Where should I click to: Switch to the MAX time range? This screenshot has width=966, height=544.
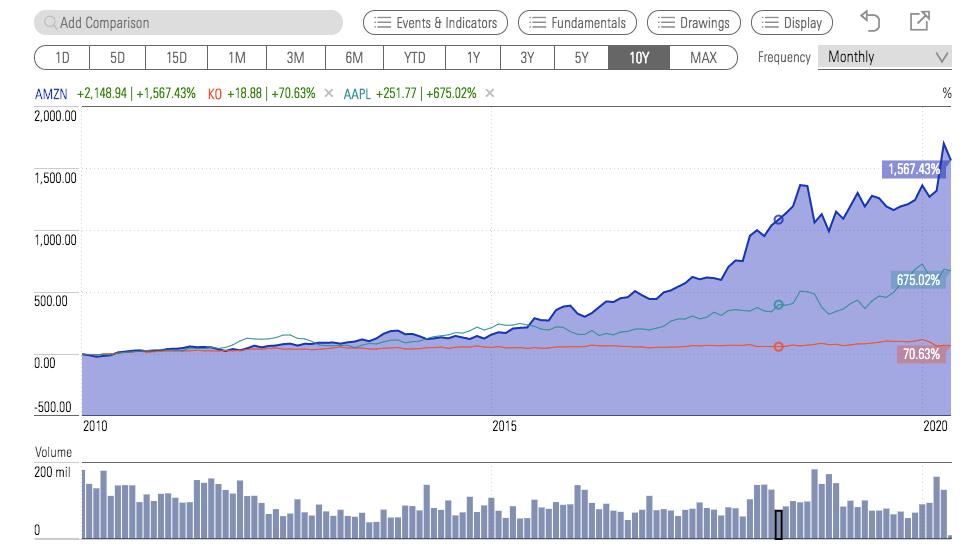click(x=703, y=57)
